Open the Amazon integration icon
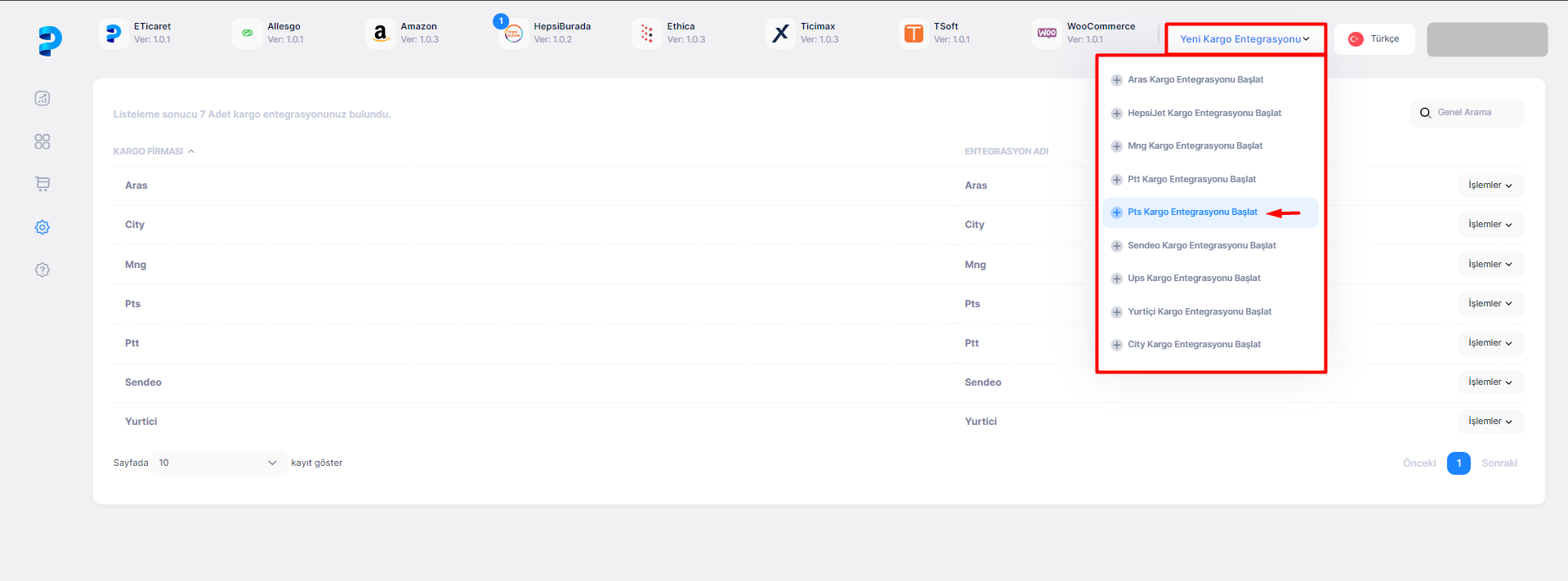Image resolution: width=1568 pixels, height=581 pixels. click(380, 34)
